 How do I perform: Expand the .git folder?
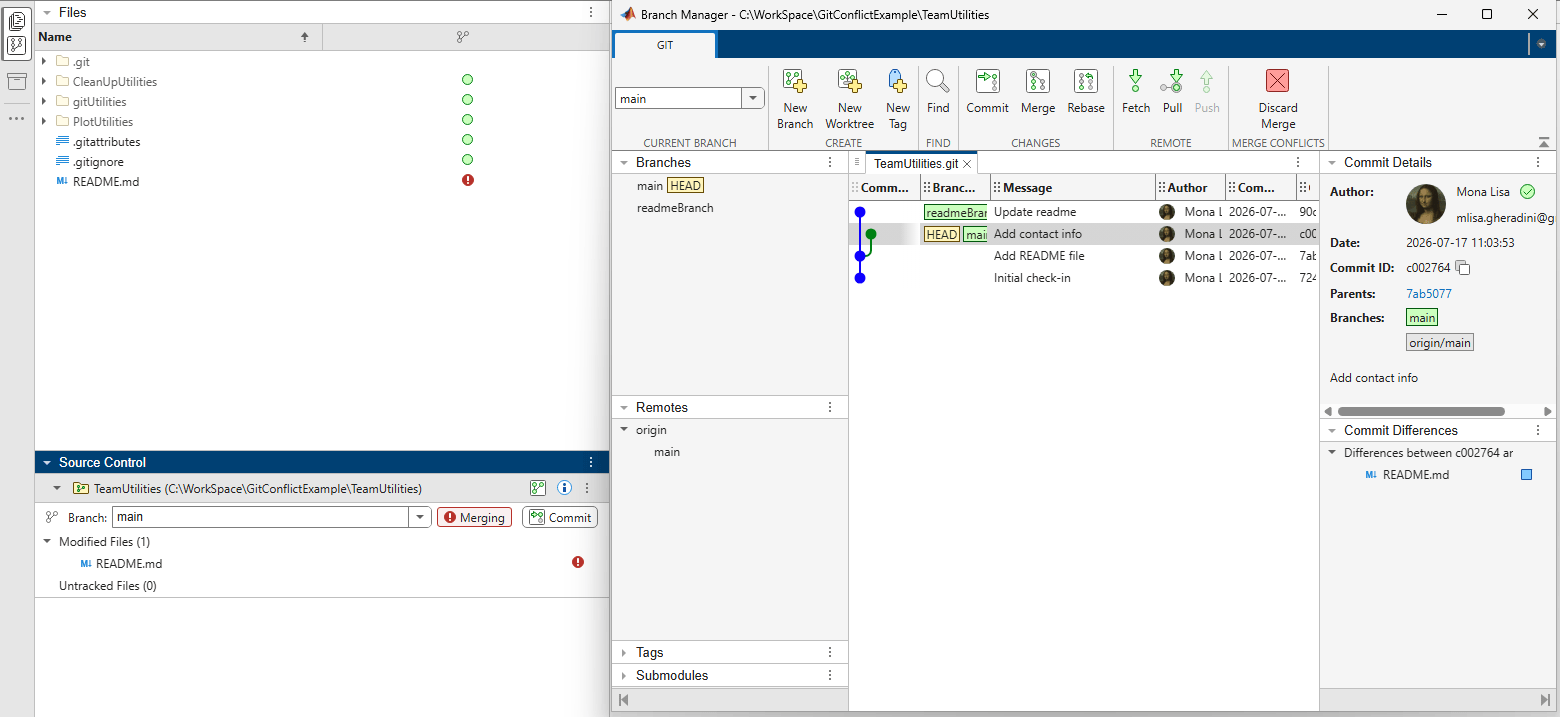point(44,61)
